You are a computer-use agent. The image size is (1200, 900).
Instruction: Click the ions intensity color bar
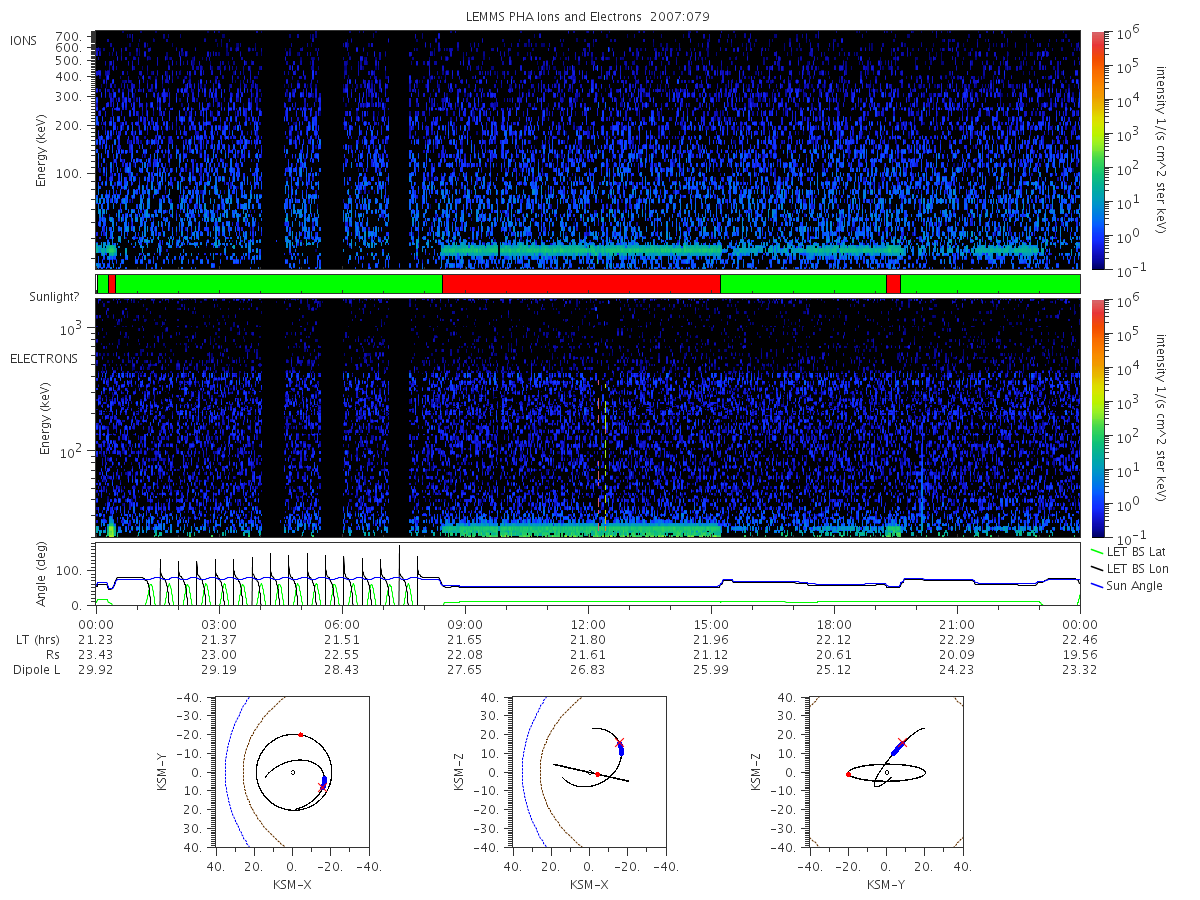coord(1098,150)
